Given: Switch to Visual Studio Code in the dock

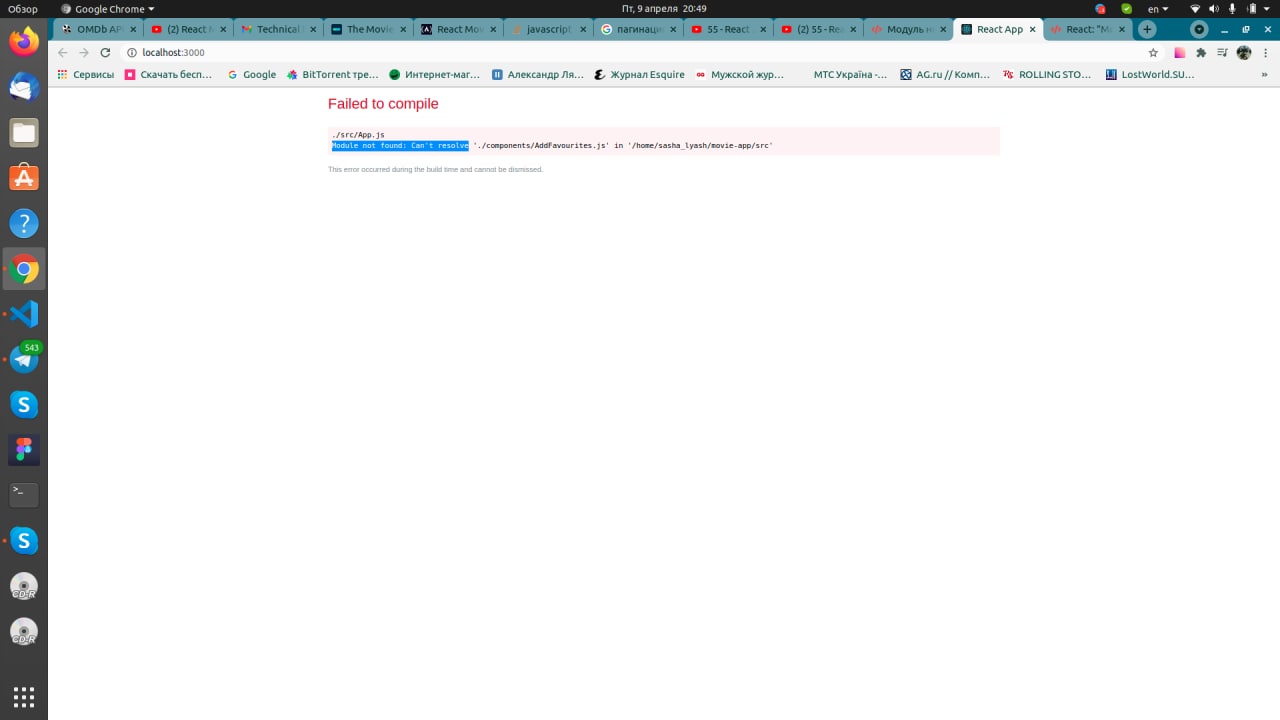Looking at the screenshot, I should click(24, 314).
